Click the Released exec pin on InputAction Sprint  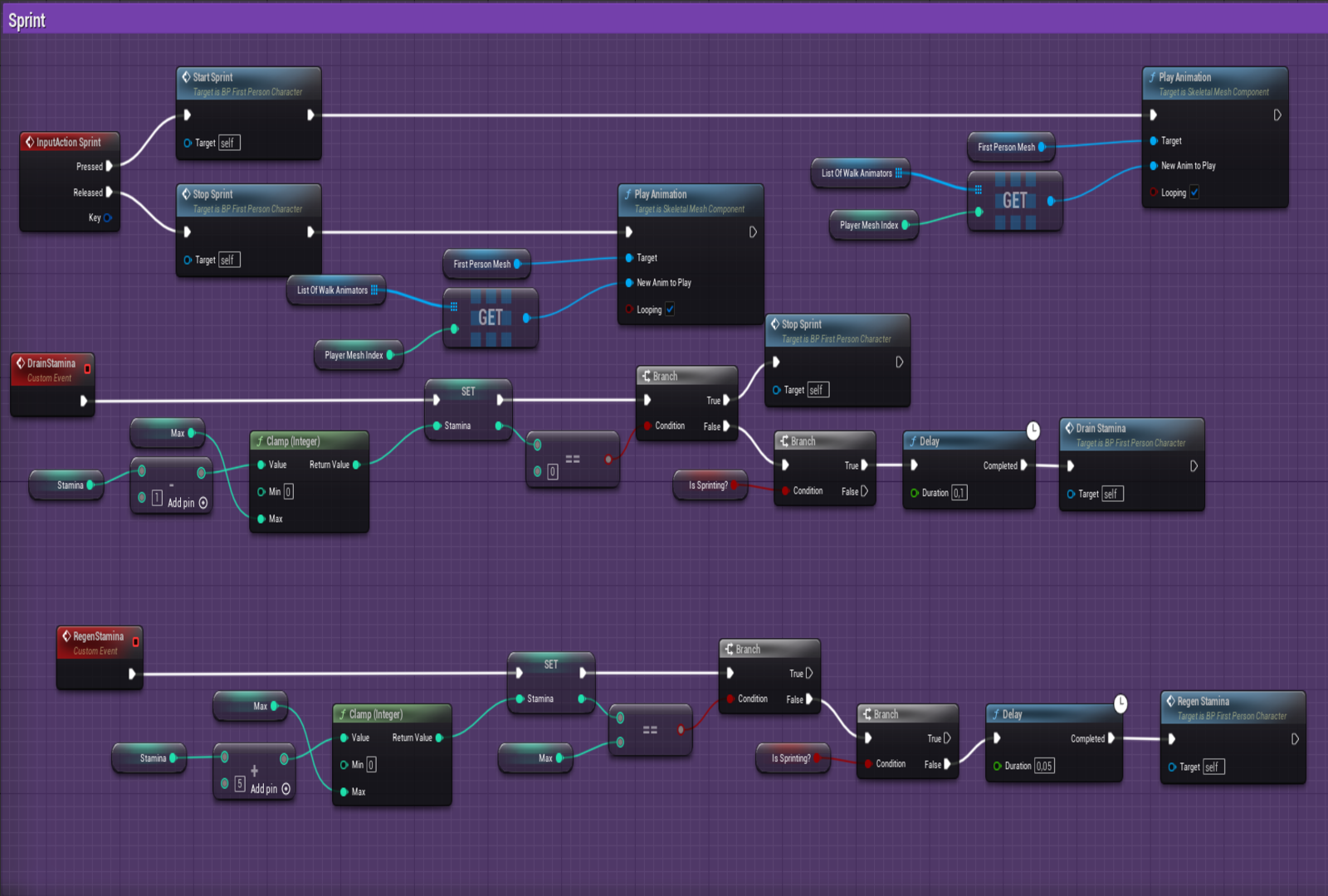coord(109,192)
